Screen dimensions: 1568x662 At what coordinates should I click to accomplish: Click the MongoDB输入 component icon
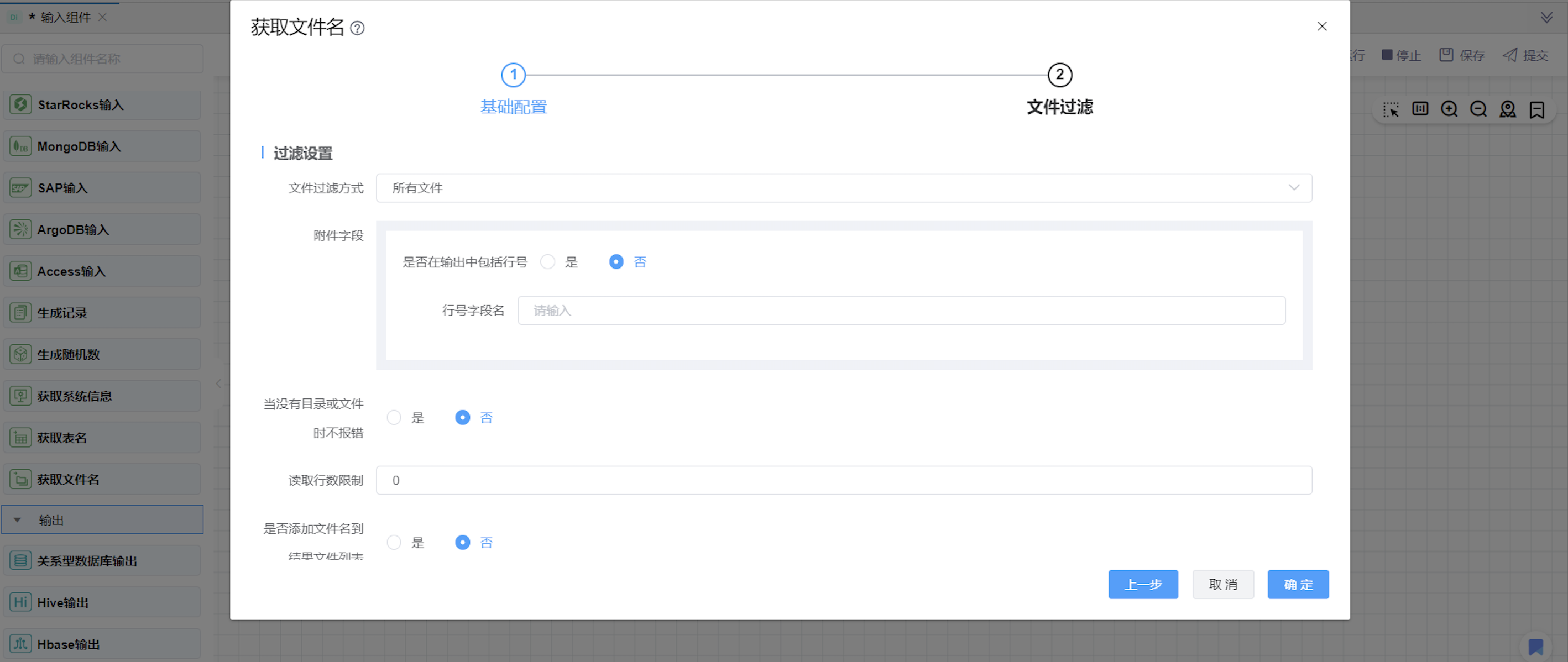[20, 146]
